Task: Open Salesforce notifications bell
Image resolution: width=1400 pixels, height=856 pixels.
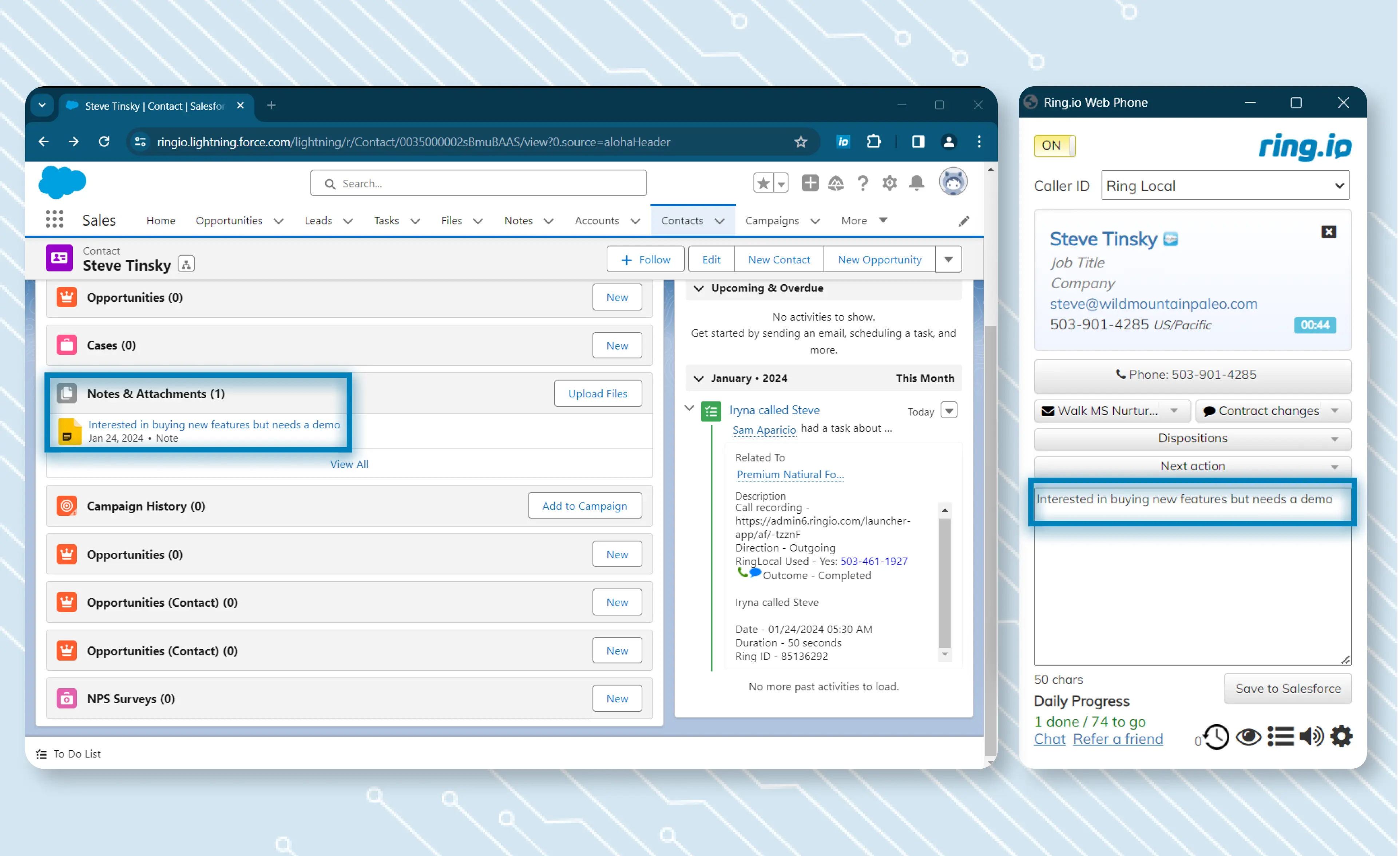Action: tap(916, 183)
